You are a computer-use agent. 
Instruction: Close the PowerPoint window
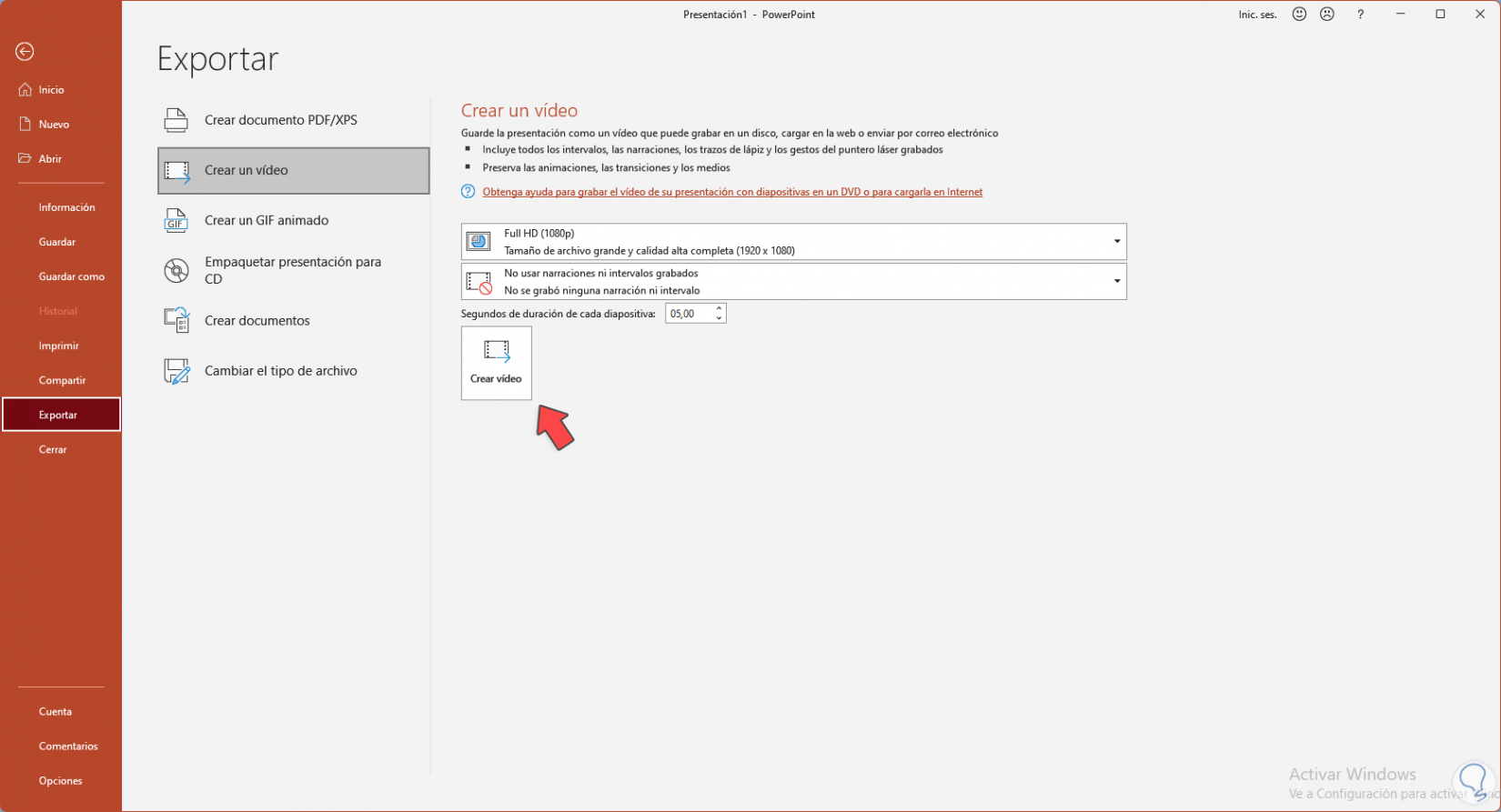tap(1481, 15)
